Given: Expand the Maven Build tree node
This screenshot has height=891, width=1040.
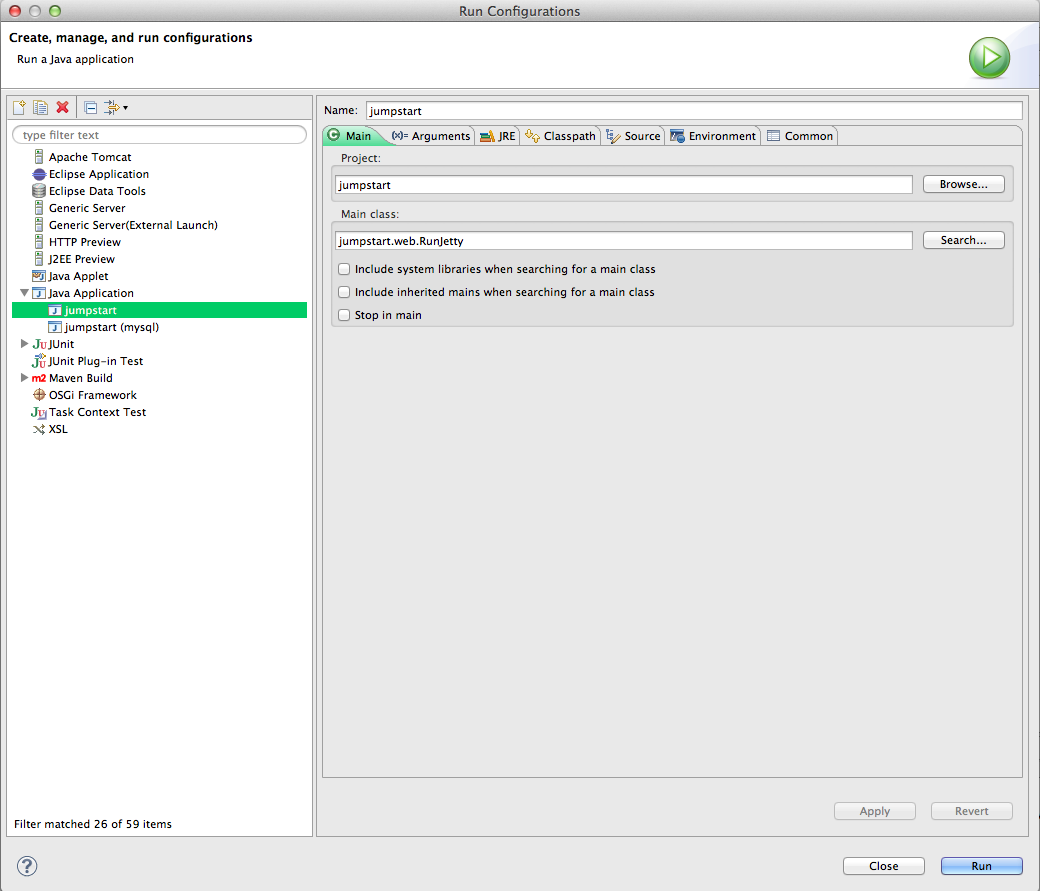Looking at the screenshot, I should coord(25,377).
